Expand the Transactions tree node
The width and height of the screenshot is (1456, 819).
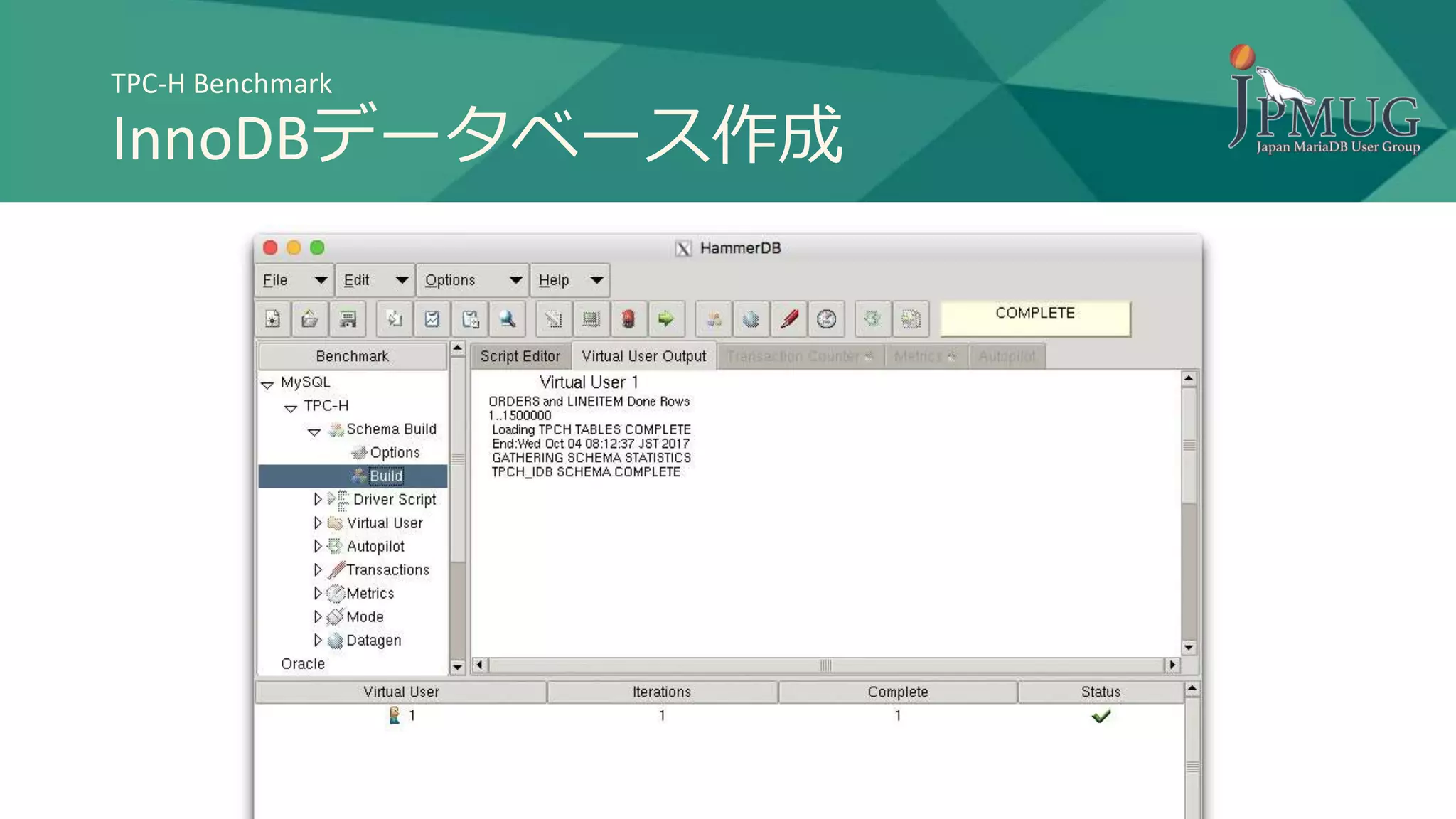[318, 570]
